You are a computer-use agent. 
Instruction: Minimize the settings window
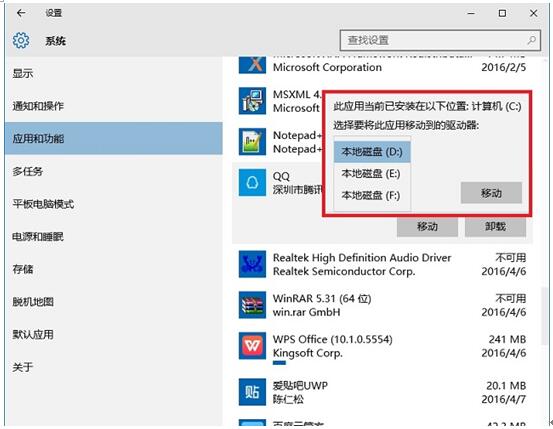471,13
